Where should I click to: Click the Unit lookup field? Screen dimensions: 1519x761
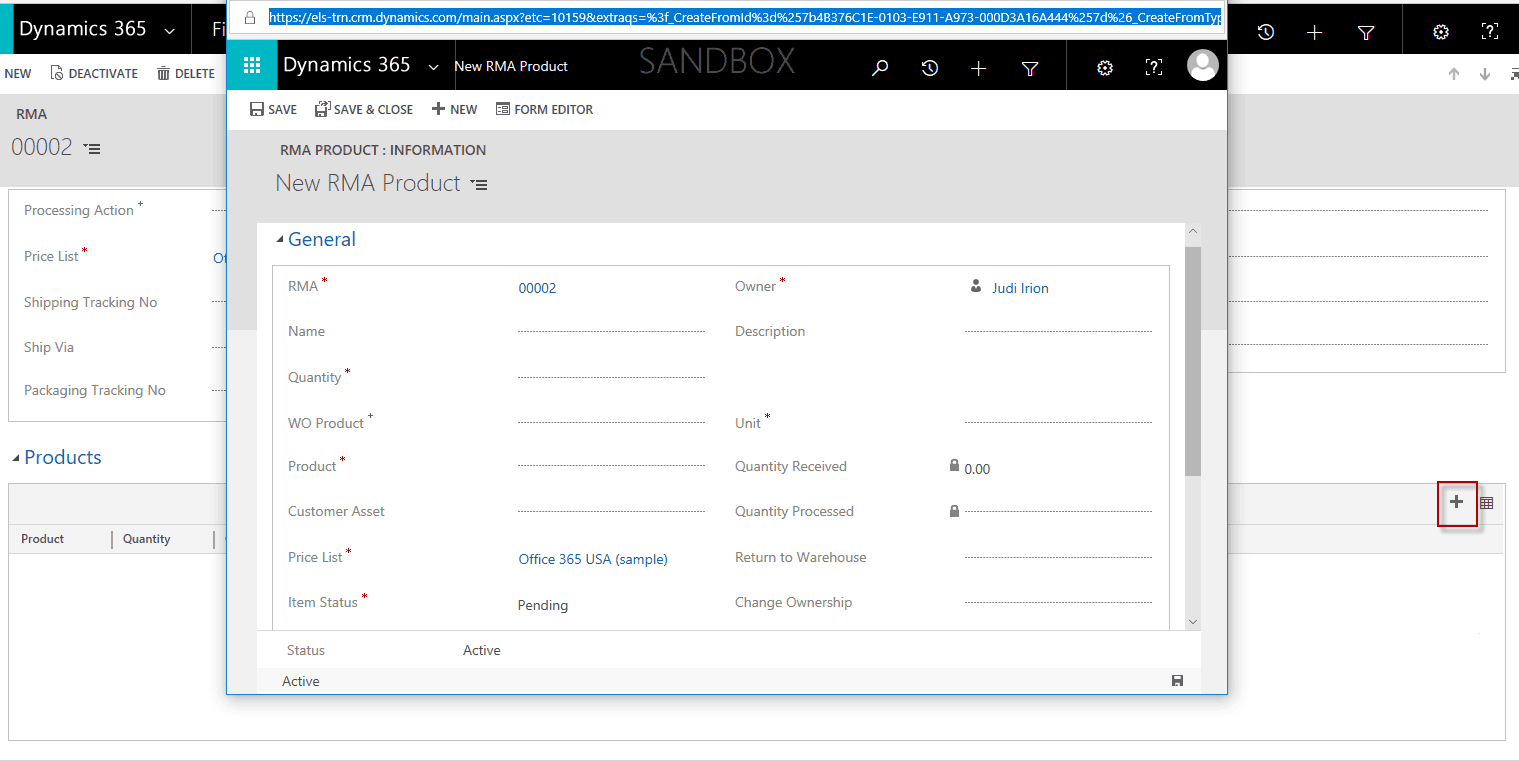(1058, 423)
